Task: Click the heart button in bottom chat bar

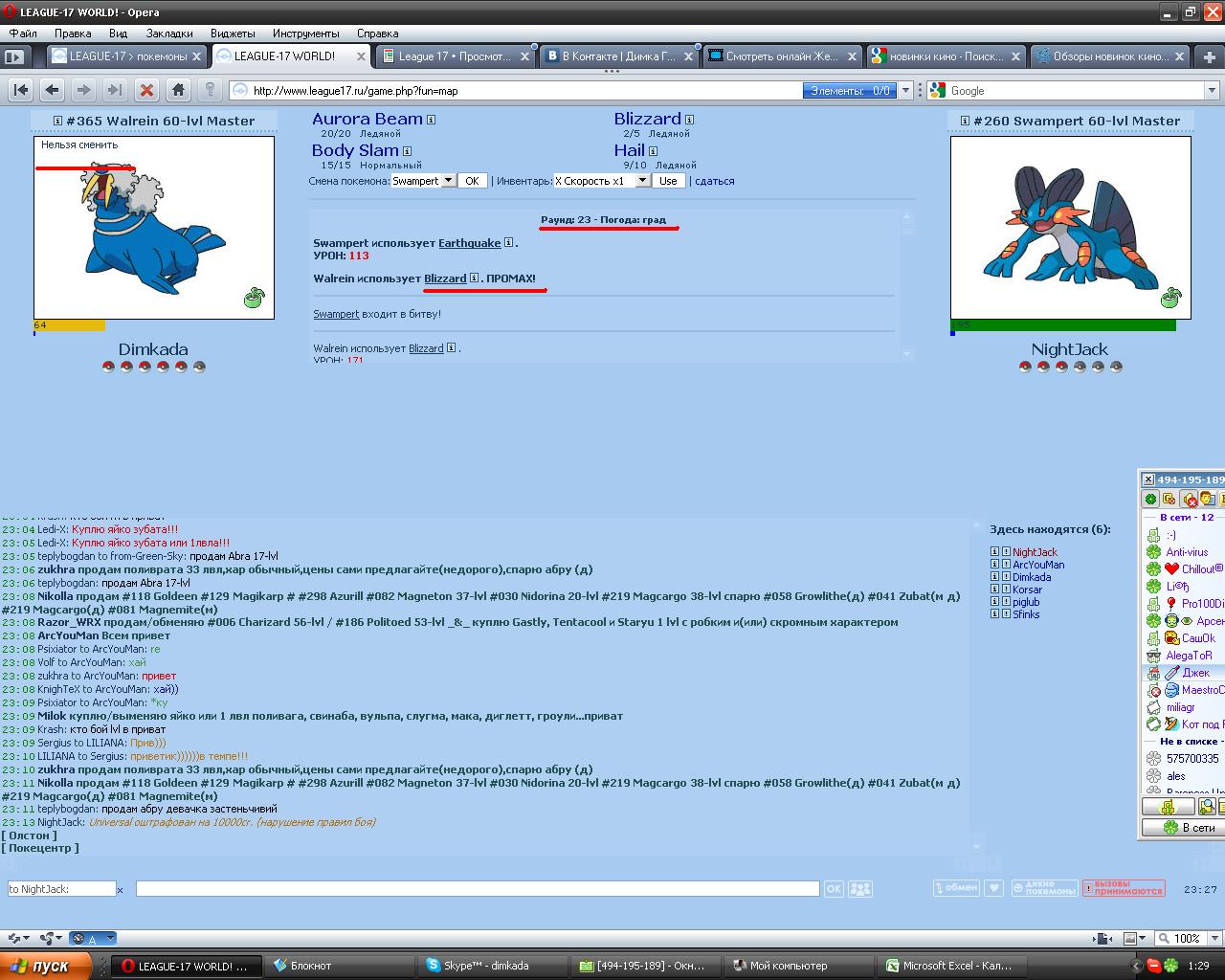Action: [x=994, y=888]
